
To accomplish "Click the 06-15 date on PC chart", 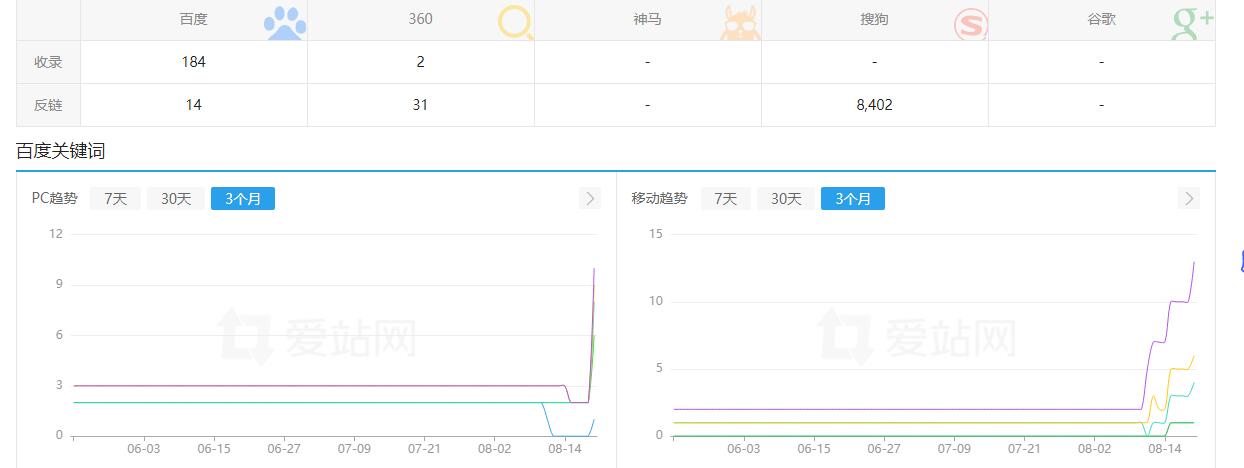I will (x=214, y=449).
